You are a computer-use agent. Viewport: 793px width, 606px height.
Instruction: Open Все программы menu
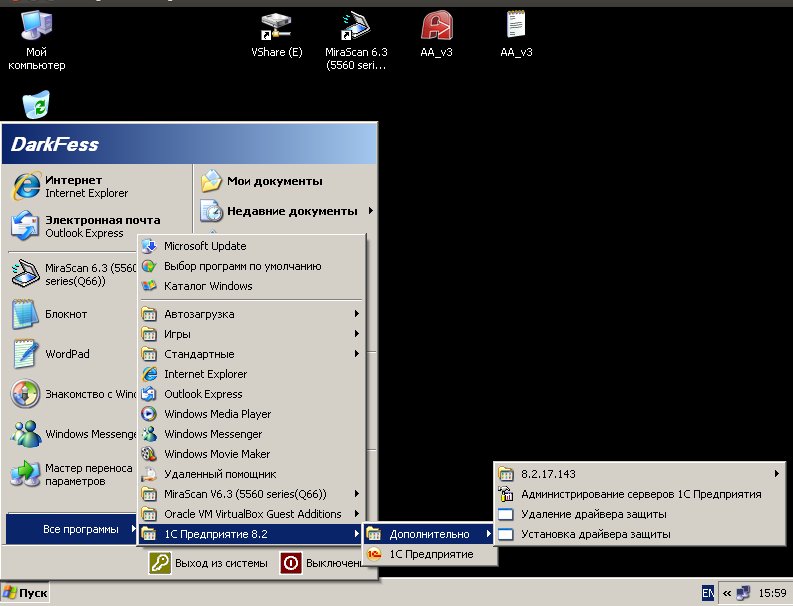(x=72, y=529)
